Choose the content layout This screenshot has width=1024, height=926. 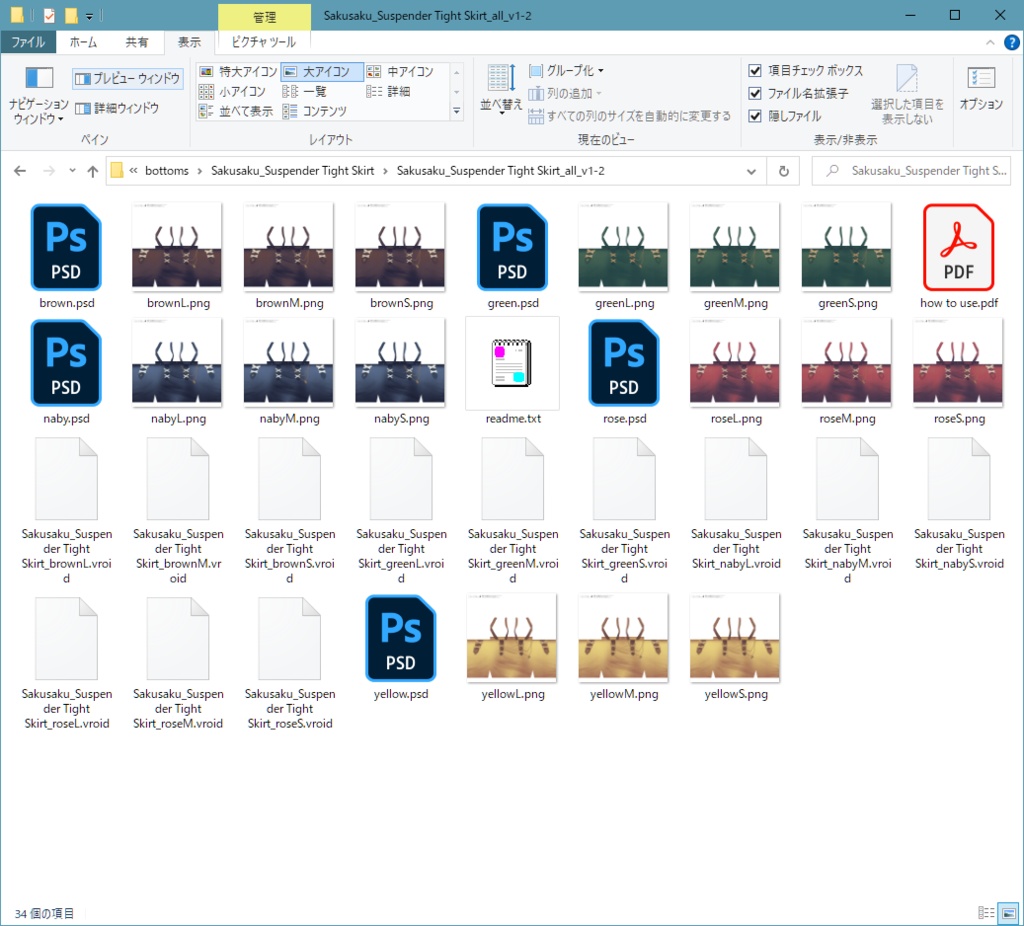(315, 112)
